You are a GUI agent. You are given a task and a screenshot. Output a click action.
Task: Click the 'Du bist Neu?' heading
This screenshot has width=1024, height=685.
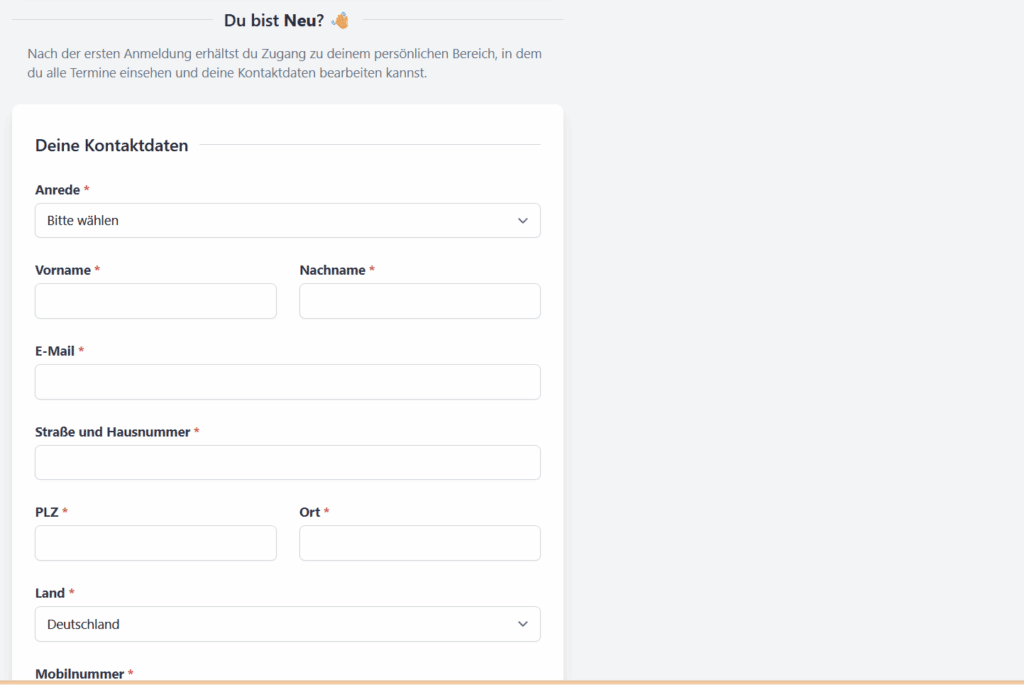point(274,20)
